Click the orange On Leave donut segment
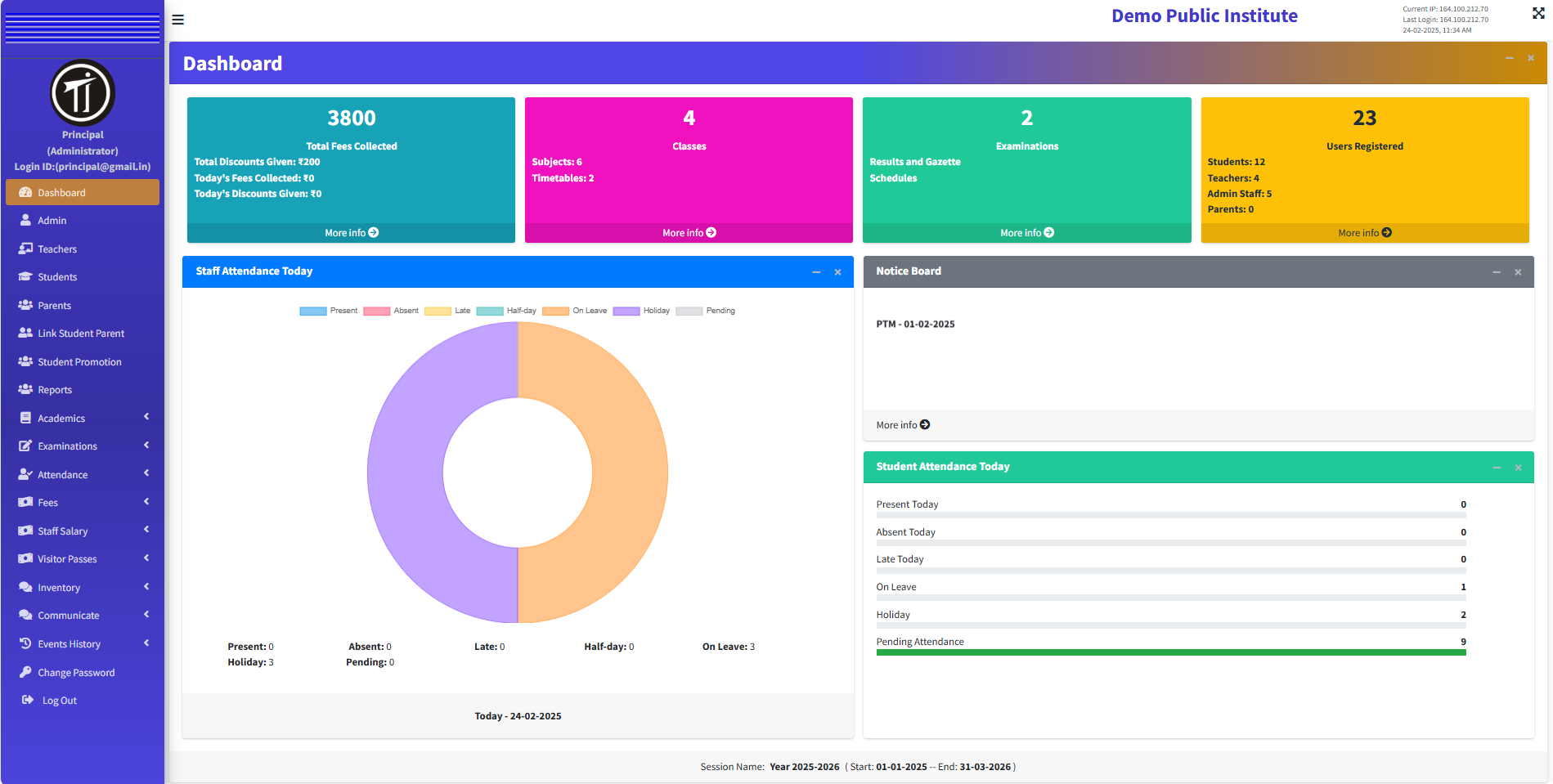The image size is (1553, 784). (x=630, y=473)
